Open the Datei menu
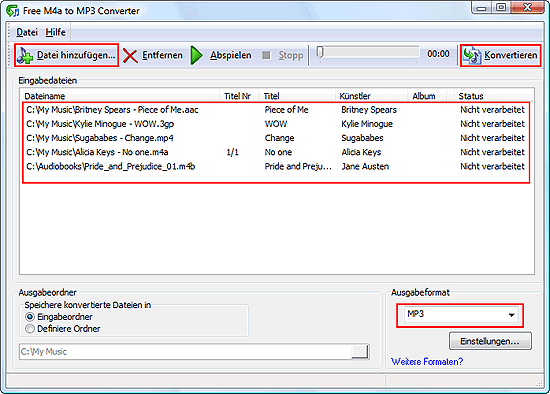 coord(27,32)
